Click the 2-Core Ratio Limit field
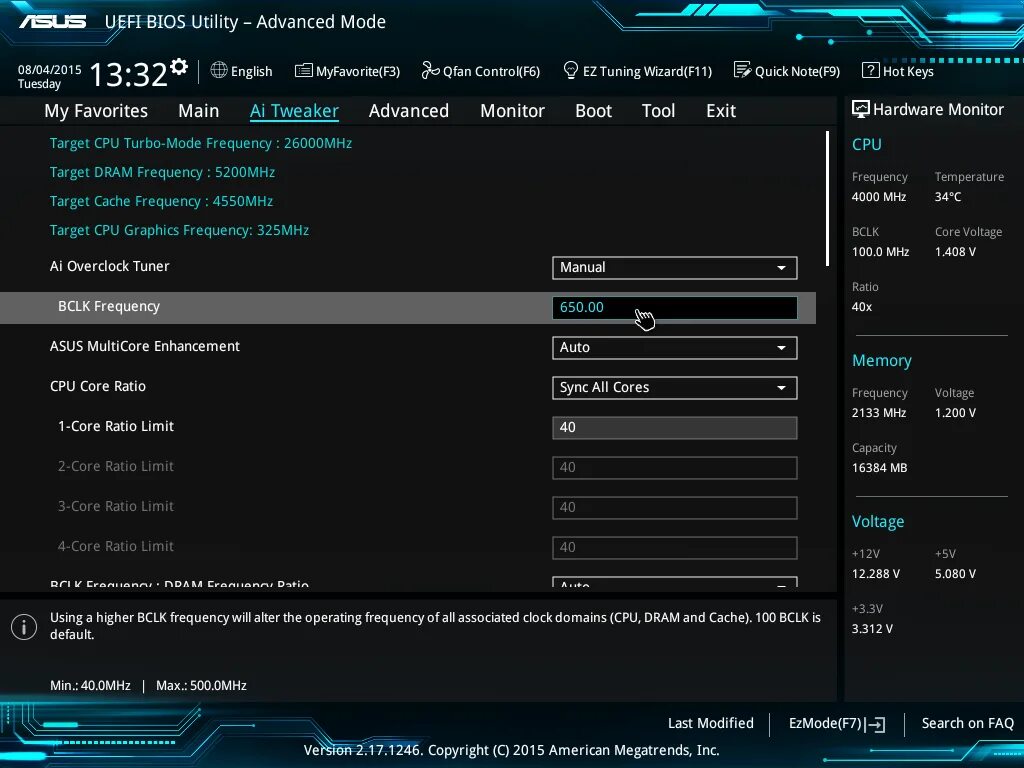The width and height of the screenshot is (1024, 768). (675, 468)
